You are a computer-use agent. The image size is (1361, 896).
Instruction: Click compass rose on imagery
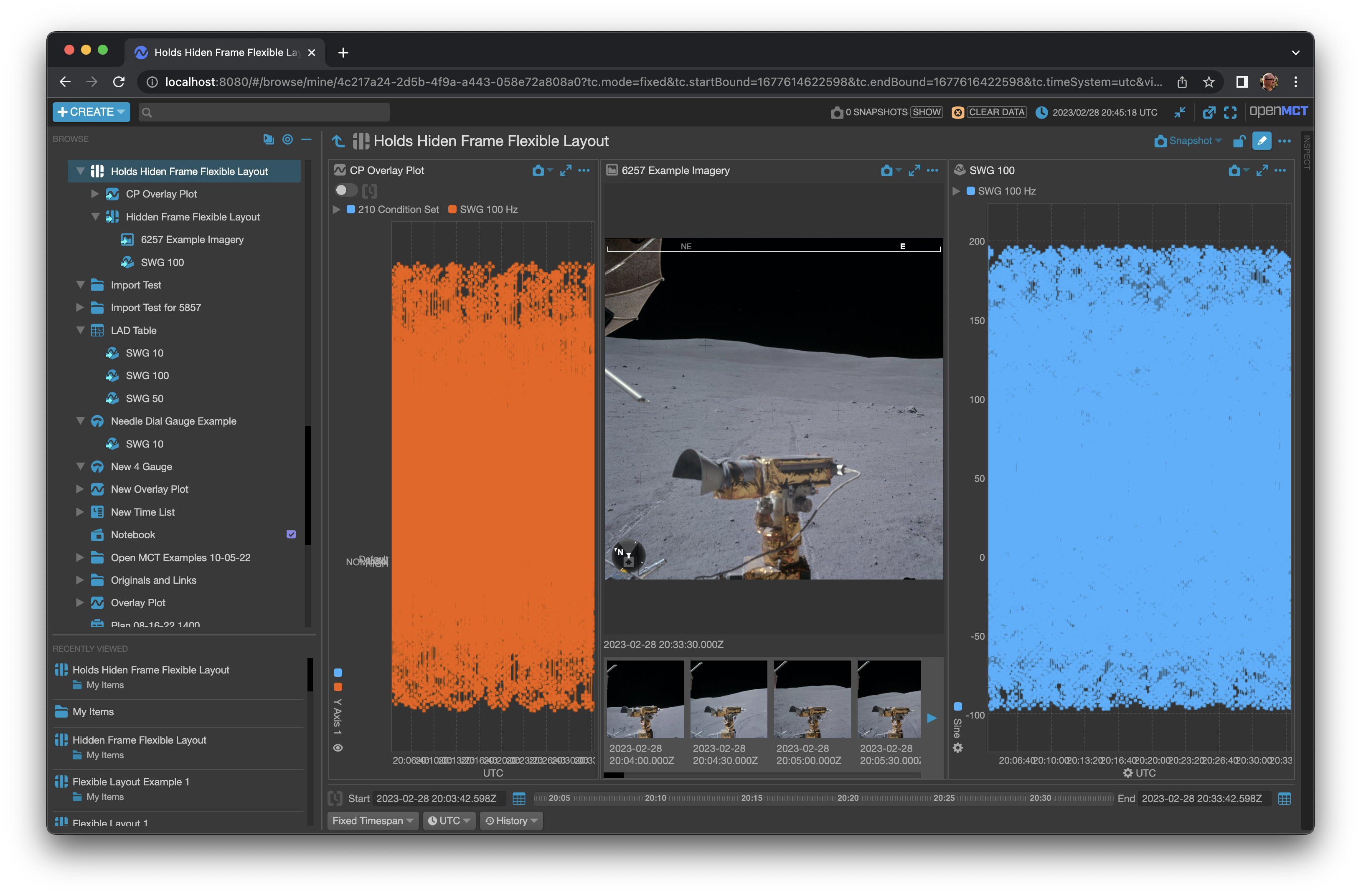[x=628, y=555]
